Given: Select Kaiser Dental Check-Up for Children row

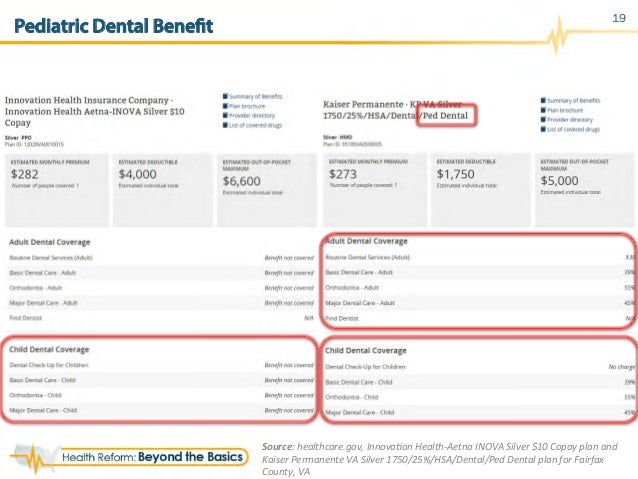Looking at the screenshot, I should (x=480, y=367).
